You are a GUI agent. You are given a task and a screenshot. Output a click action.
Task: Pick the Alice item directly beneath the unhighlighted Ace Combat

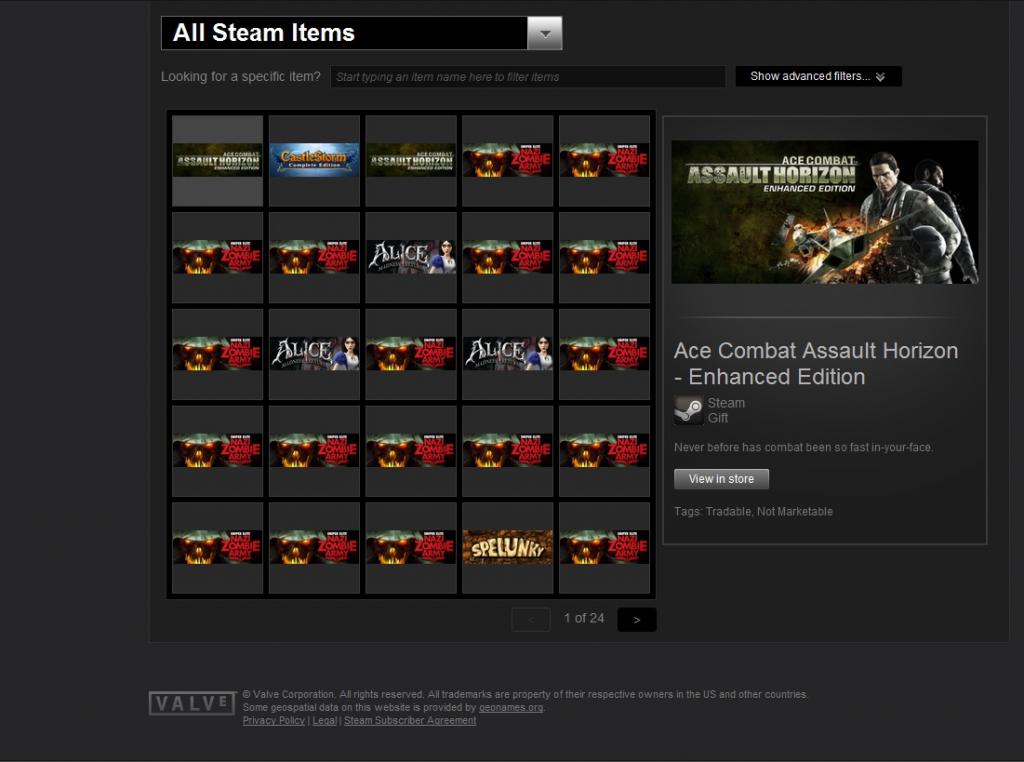411,257
